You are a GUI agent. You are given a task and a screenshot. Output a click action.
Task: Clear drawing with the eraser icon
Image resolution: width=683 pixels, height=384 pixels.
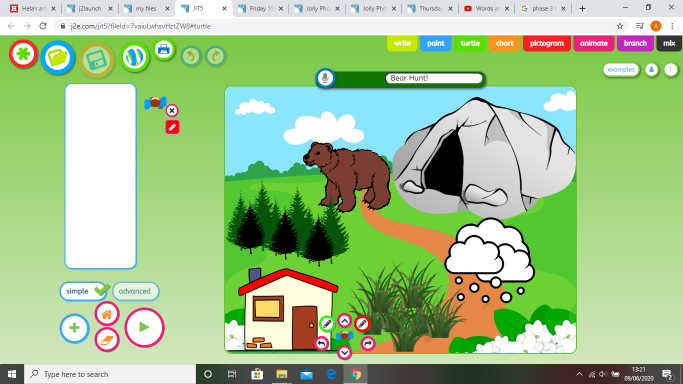pyautogui.click(x=107, y=340)
